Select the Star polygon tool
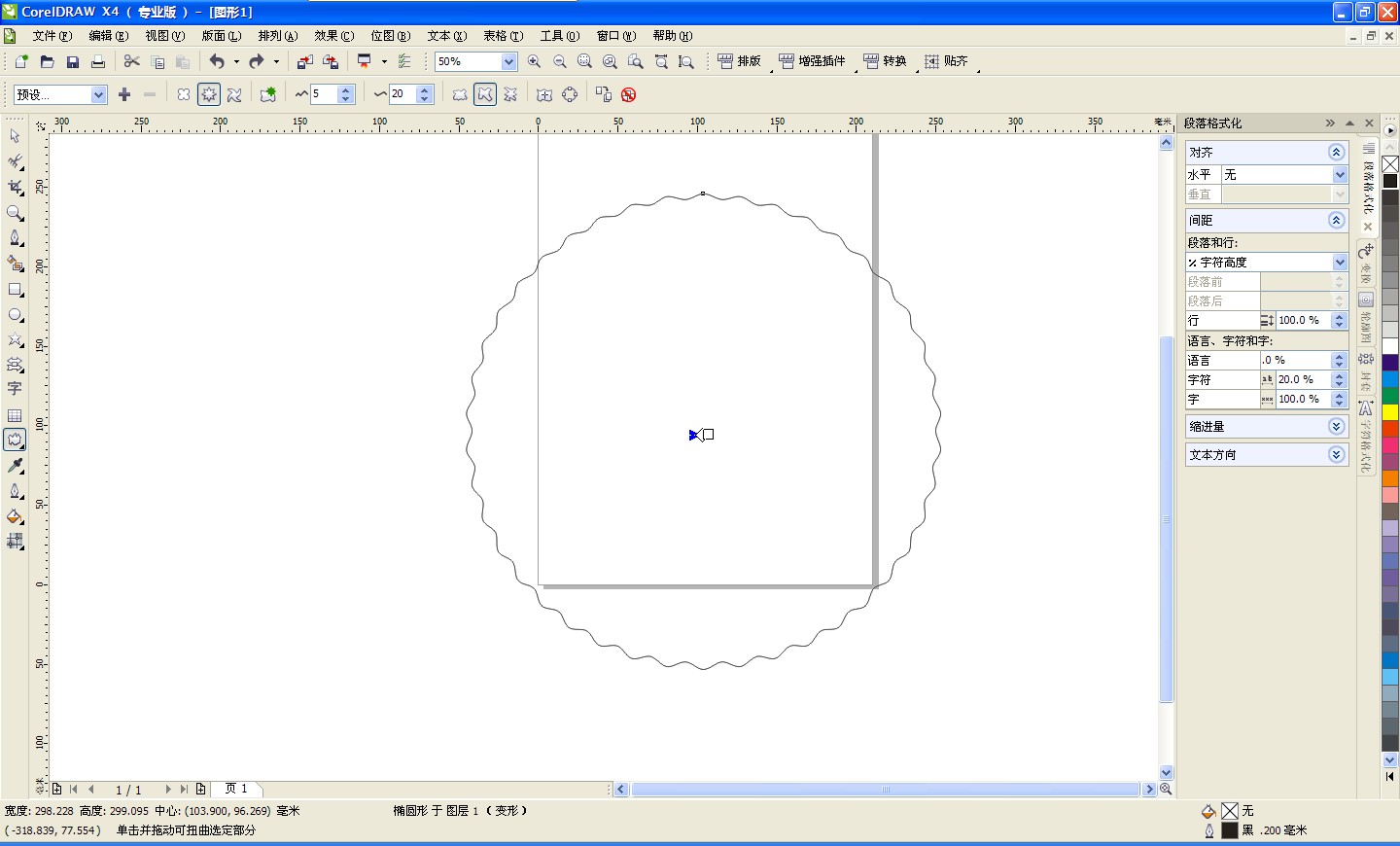The image size is (1400, 846). [15, 339]
